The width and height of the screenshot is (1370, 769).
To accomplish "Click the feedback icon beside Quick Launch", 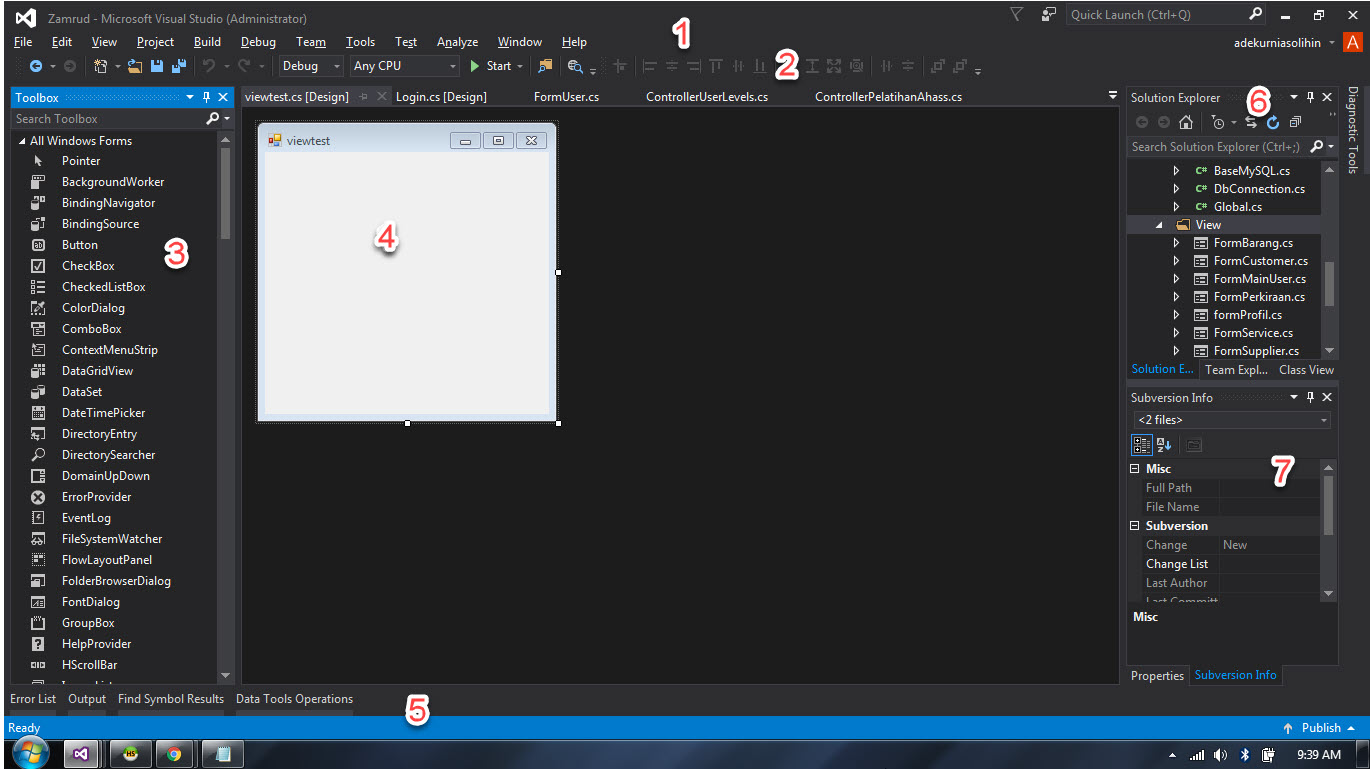I will 1048,15.
